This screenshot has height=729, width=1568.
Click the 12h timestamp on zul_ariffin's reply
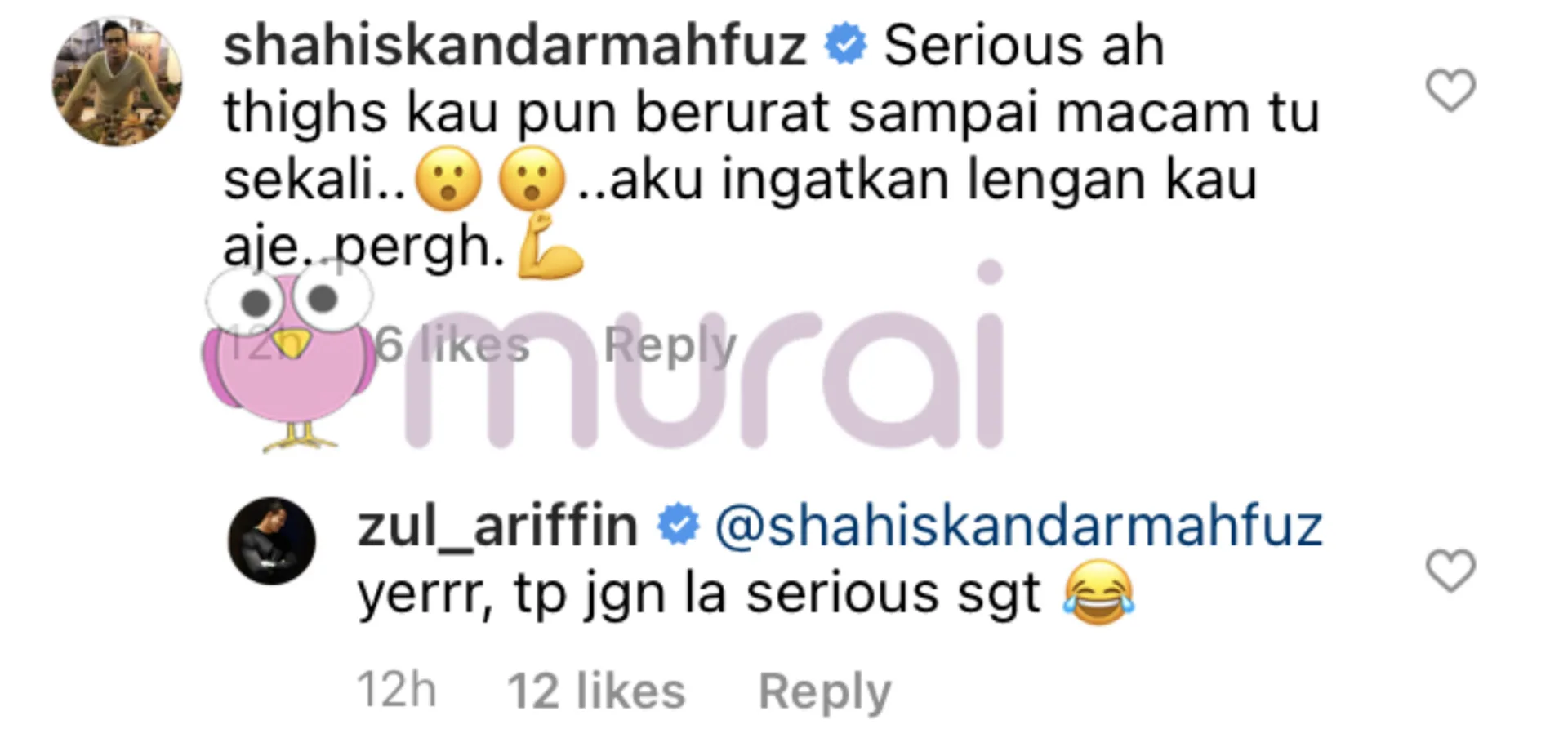[396, 691]
